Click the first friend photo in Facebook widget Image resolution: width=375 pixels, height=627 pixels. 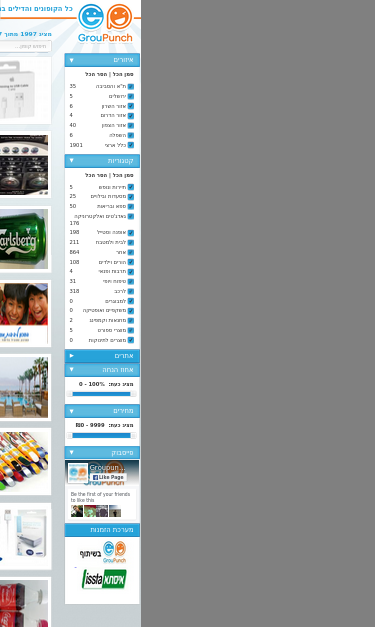point(77,511)
